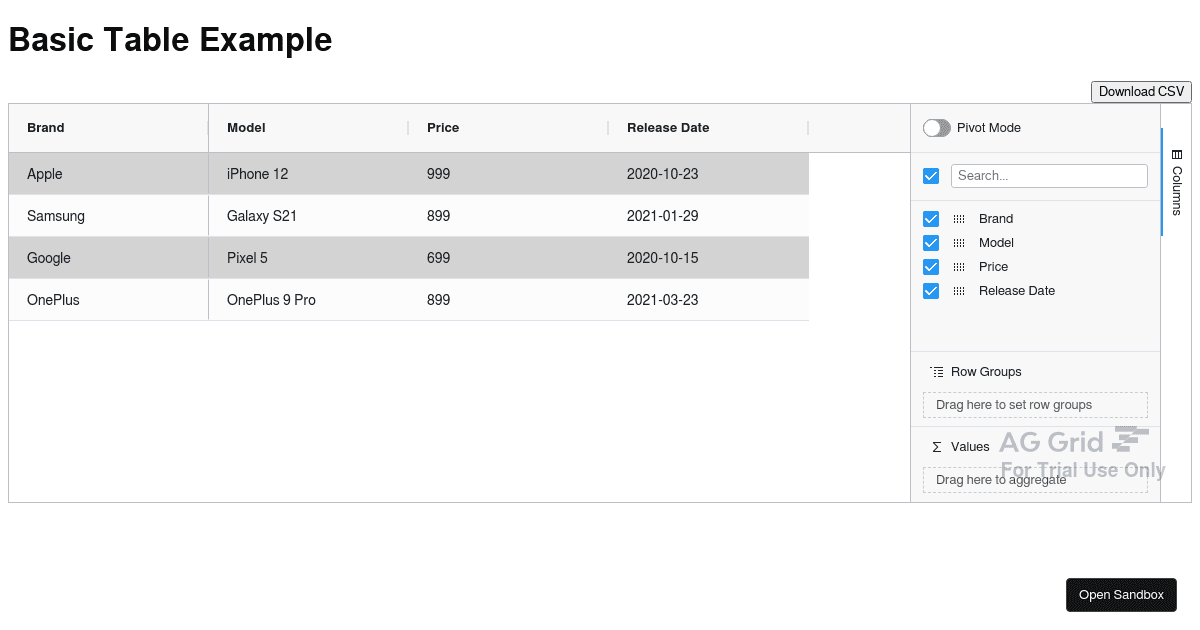The width and height of the screenshot is (1200, 630).
Task: Sort by the Price column header
Action: [443, 128]
